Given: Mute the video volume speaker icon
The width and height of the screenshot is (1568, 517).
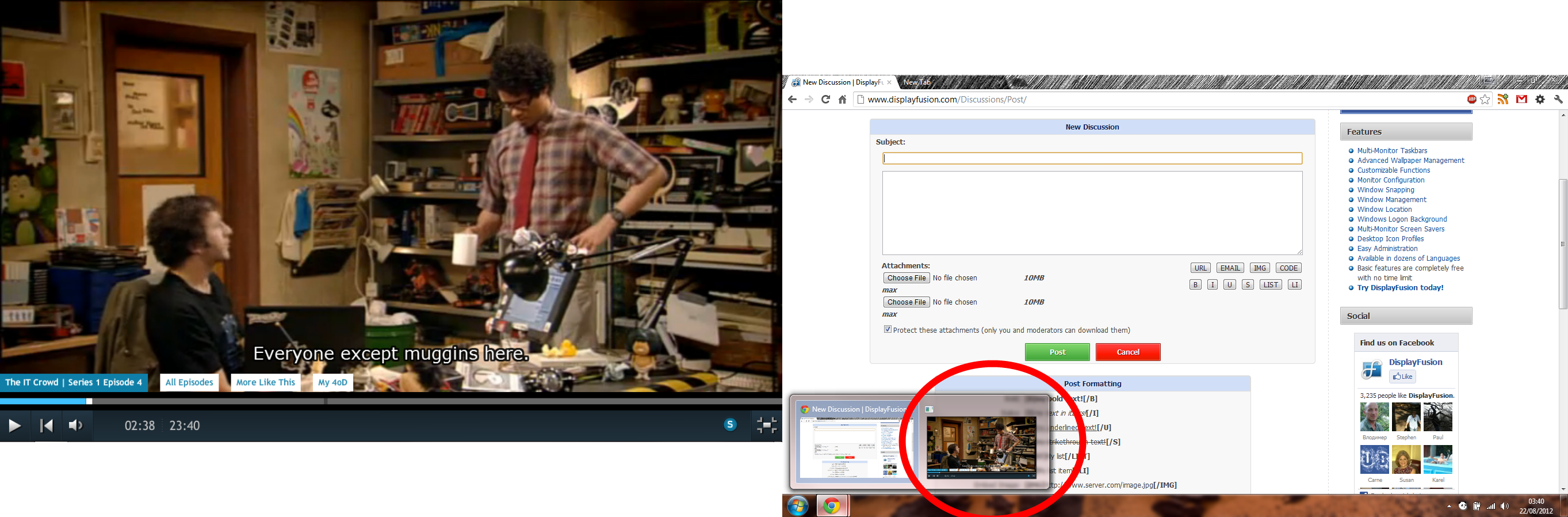Looking at the screenshot, I should pyautogui.click(x=75, y=425).
